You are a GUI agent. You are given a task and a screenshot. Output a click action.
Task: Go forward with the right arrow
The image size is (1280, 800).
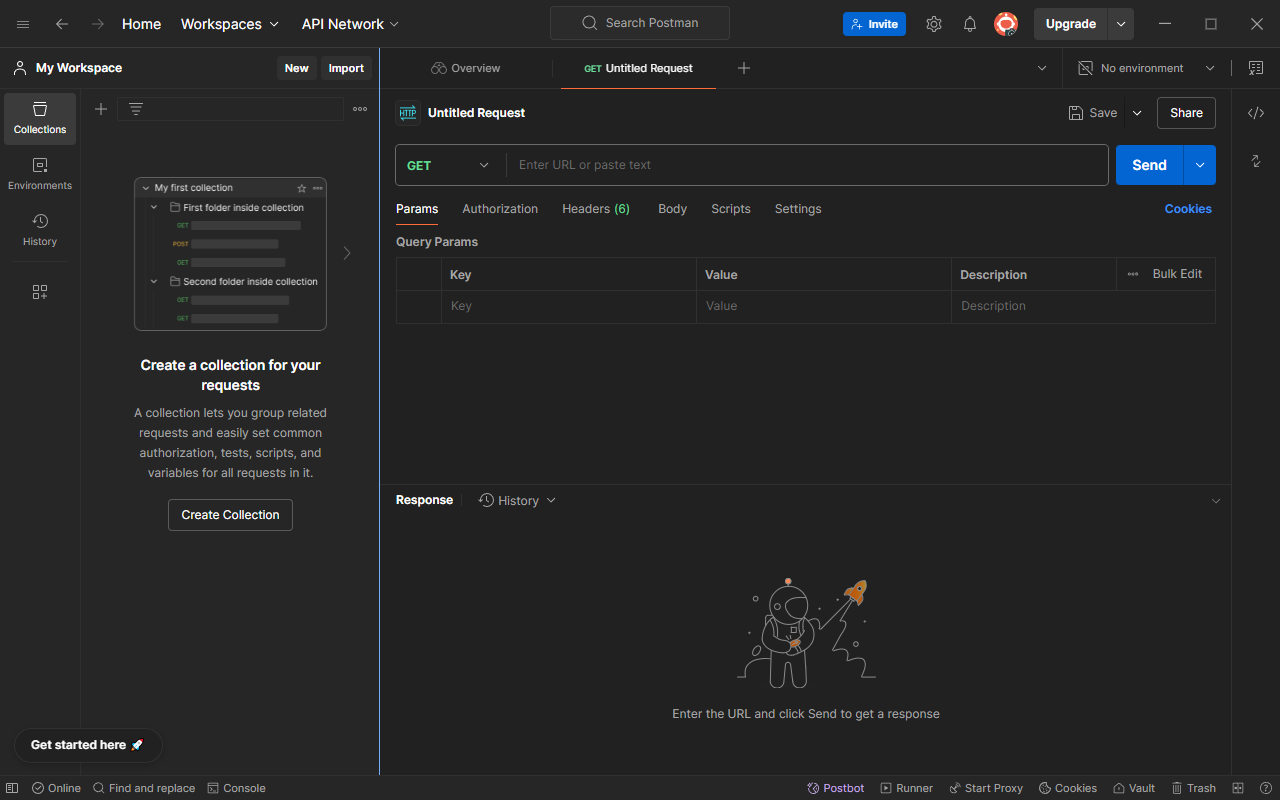pos(98,24)
